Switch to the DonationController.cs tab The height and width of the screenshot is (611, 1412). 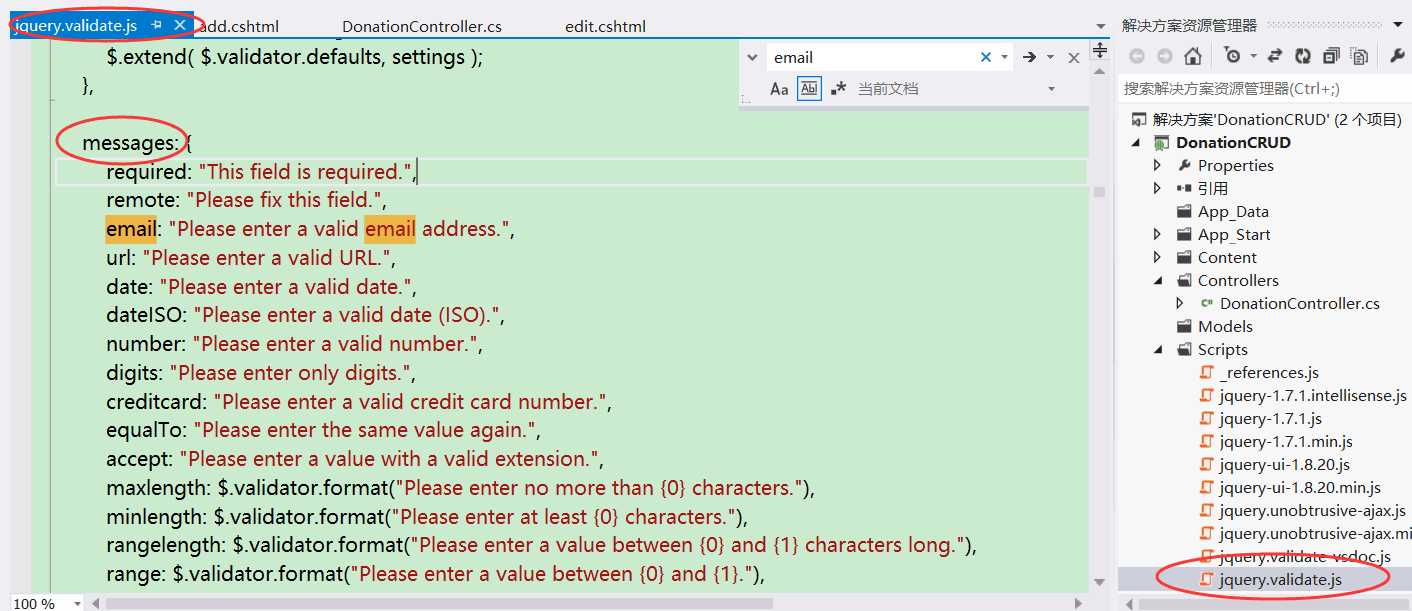coord(422,27)
